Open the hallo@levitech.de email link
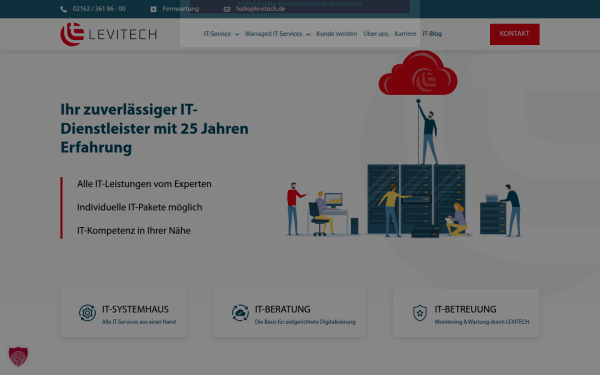Image resolution: width=600 pixels, height=375 pixels. point(261,9)
